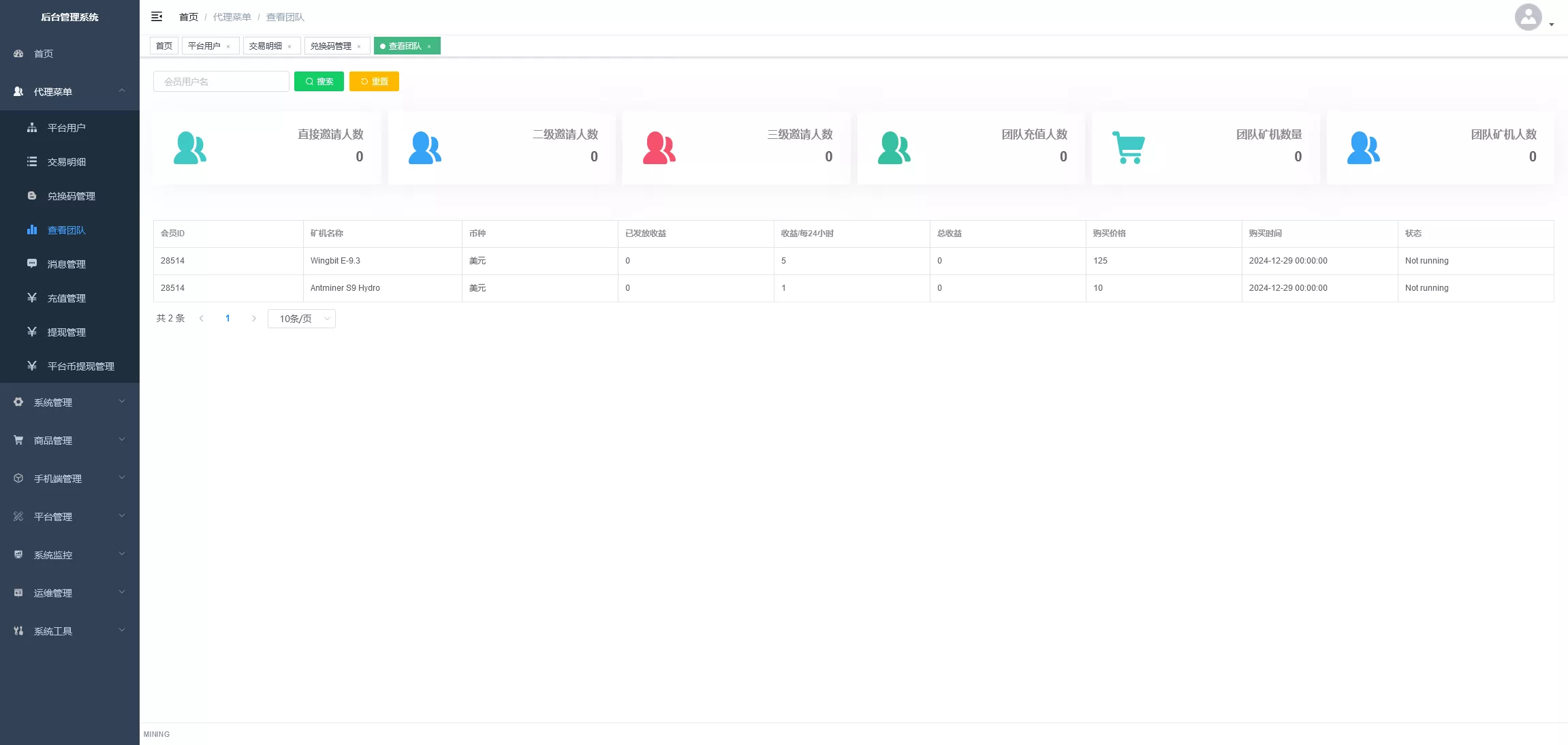Expand the 系统管理 menu
This screenshot has height=745, width=1568.
[x=69, y=402]
